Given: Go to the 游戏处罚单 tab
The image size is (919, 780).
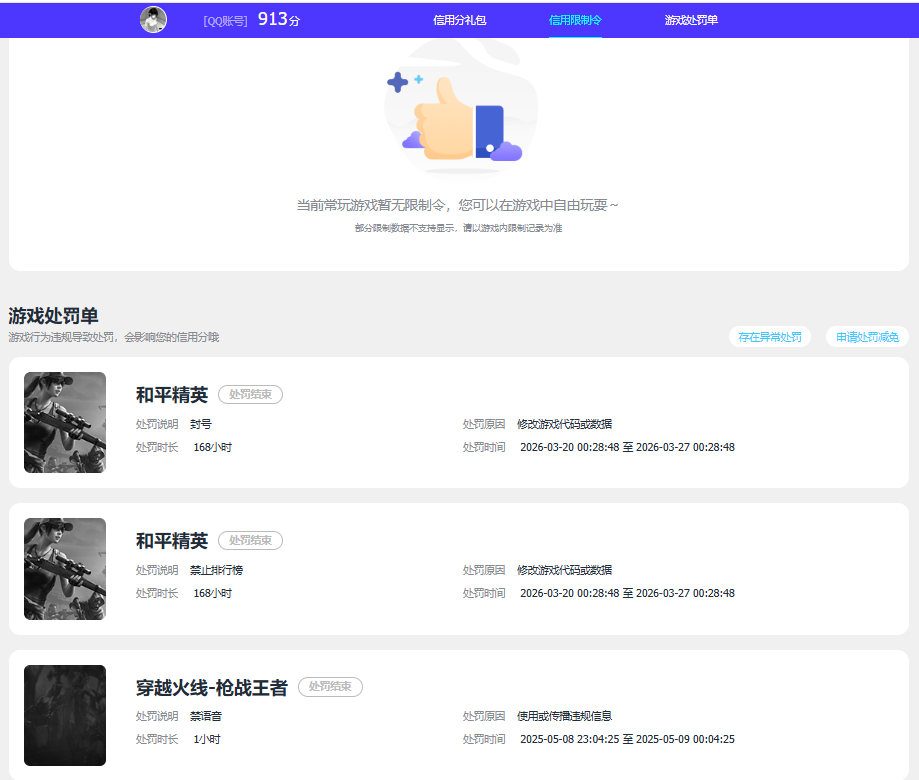Looking at the screenshot, I should [691, 20].
